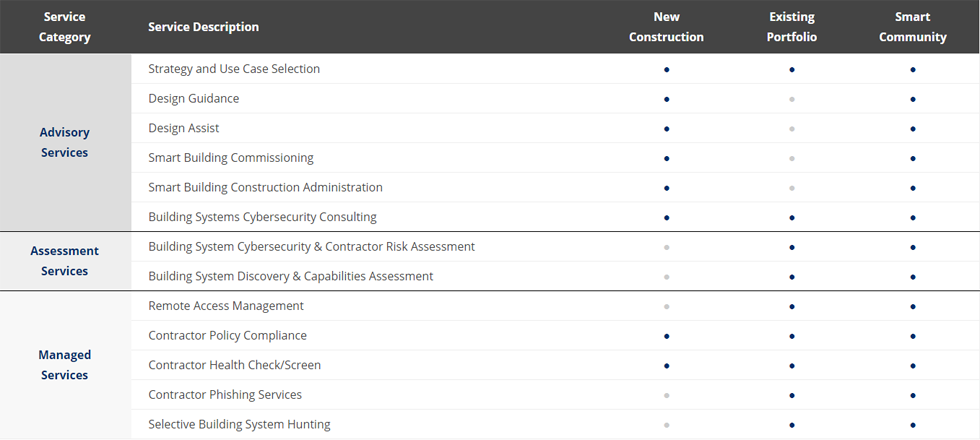Click Existing Portfolio dot for Contractor Risk Assessment
Viewport: 980px width, 440px height.
point(792,247)
